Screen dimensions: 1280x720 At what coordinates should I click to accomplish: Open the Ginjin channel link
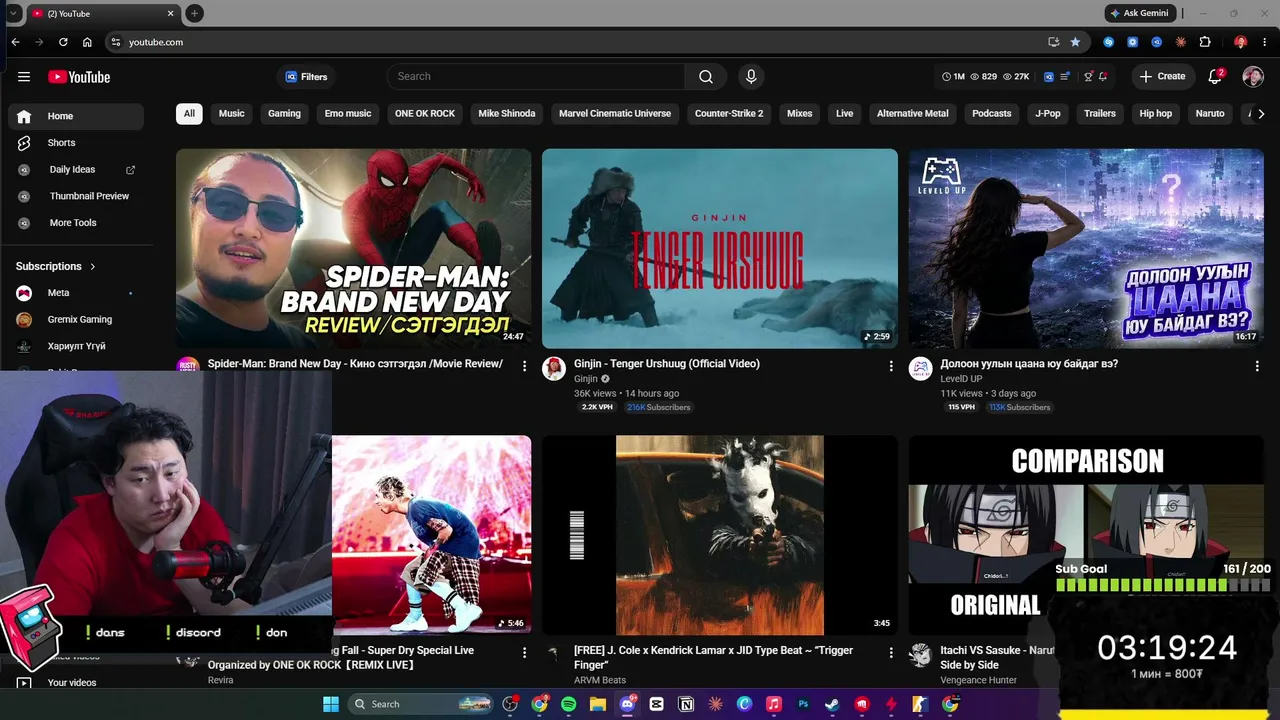[586, 379]
